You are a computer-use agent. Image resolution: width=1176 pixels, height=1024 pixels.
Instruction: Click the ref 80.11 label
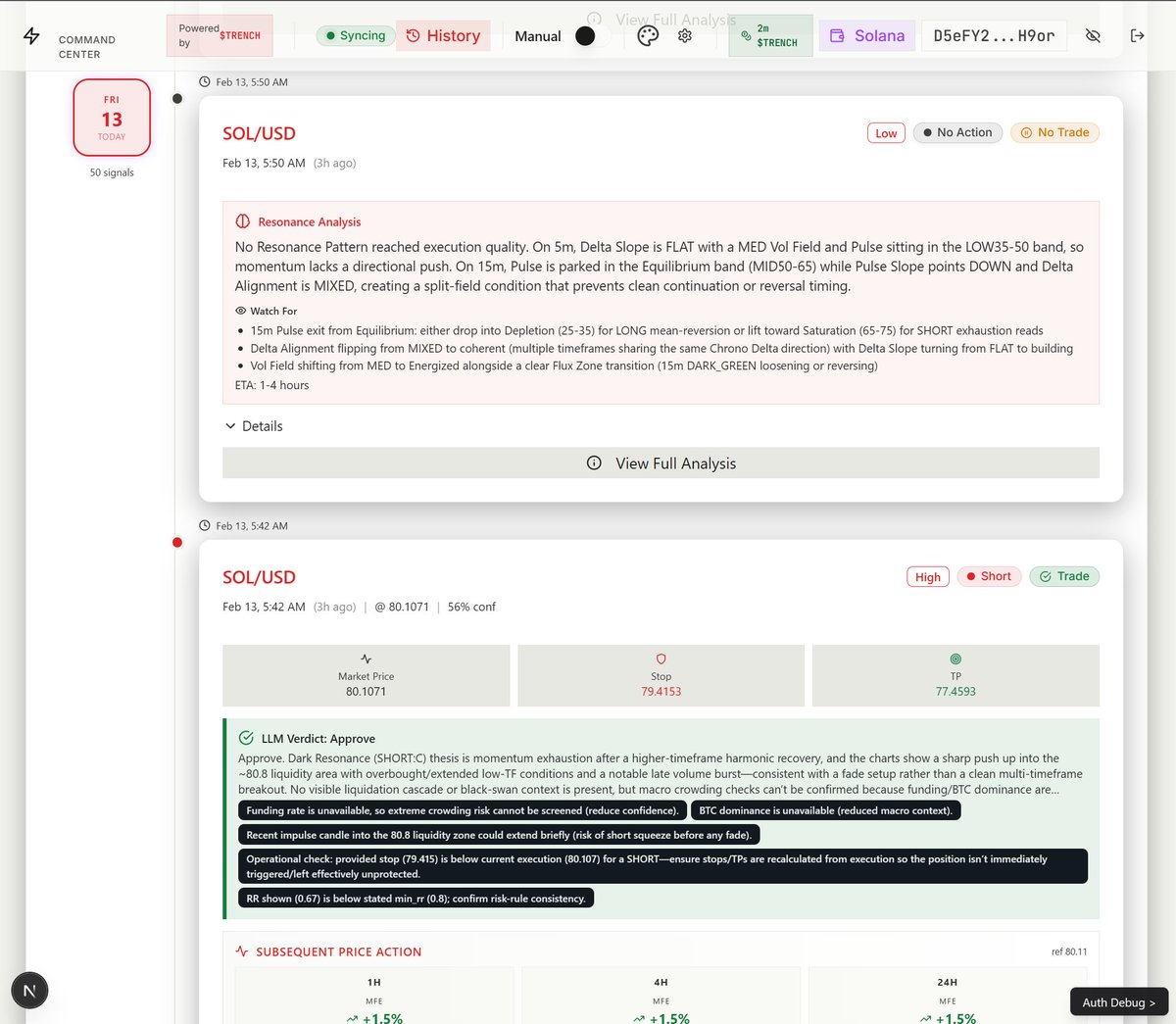(x=1069, y=951)
